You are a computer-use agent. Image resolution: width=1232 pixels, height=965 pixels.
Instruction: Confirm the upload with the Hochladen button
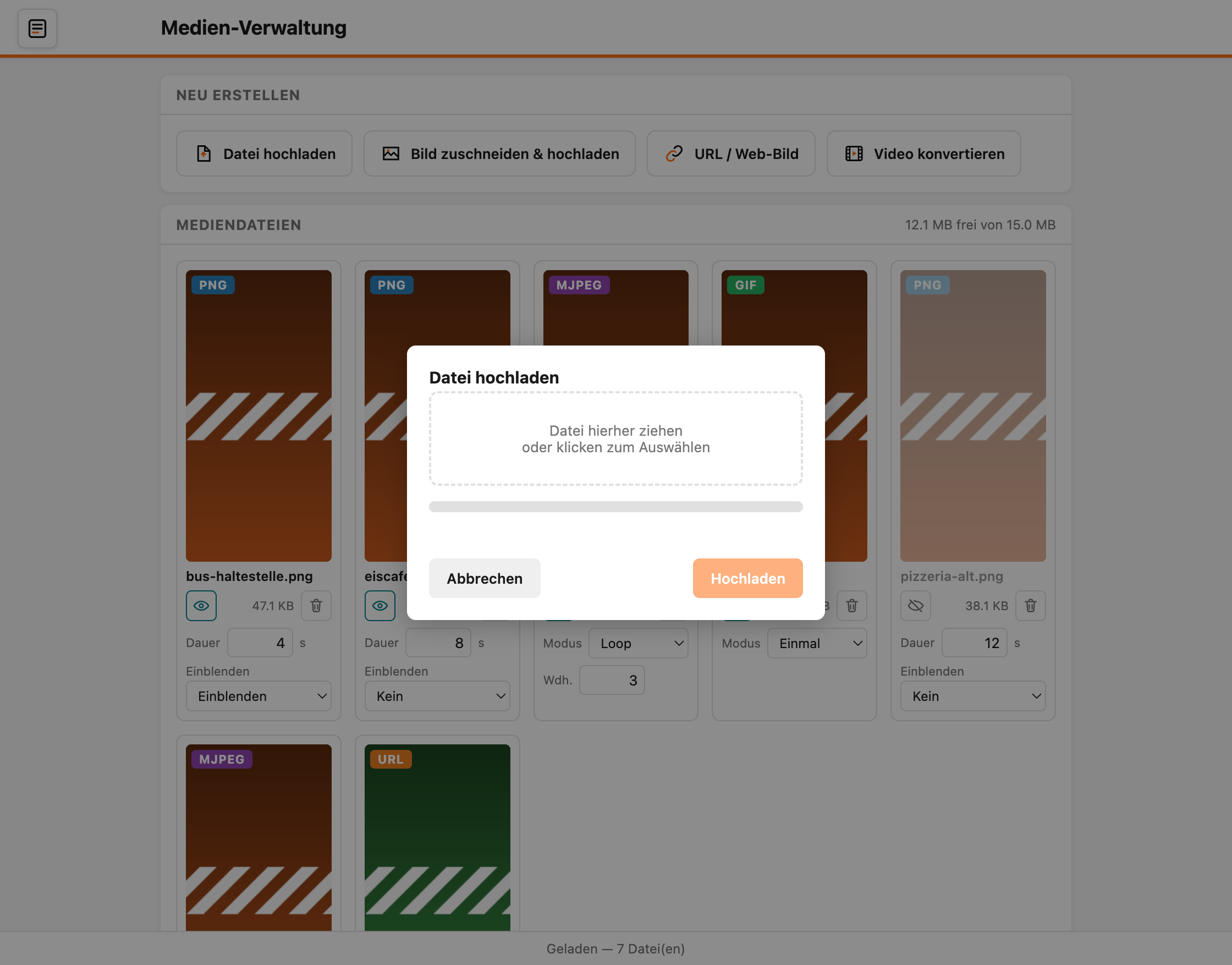pyautogui.click(x=748, y=579)
